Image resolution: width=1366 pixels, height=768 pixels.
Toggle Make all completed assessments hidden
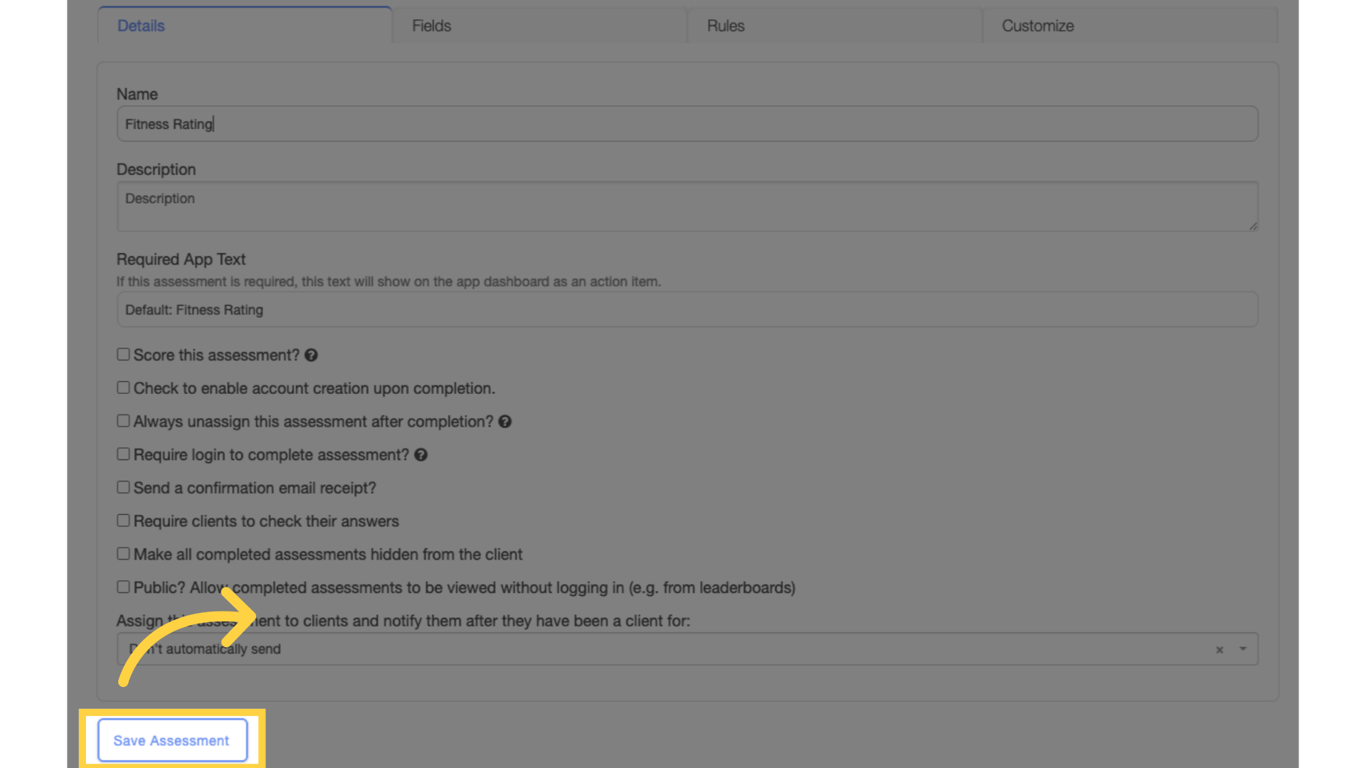[x=123, y=553]
